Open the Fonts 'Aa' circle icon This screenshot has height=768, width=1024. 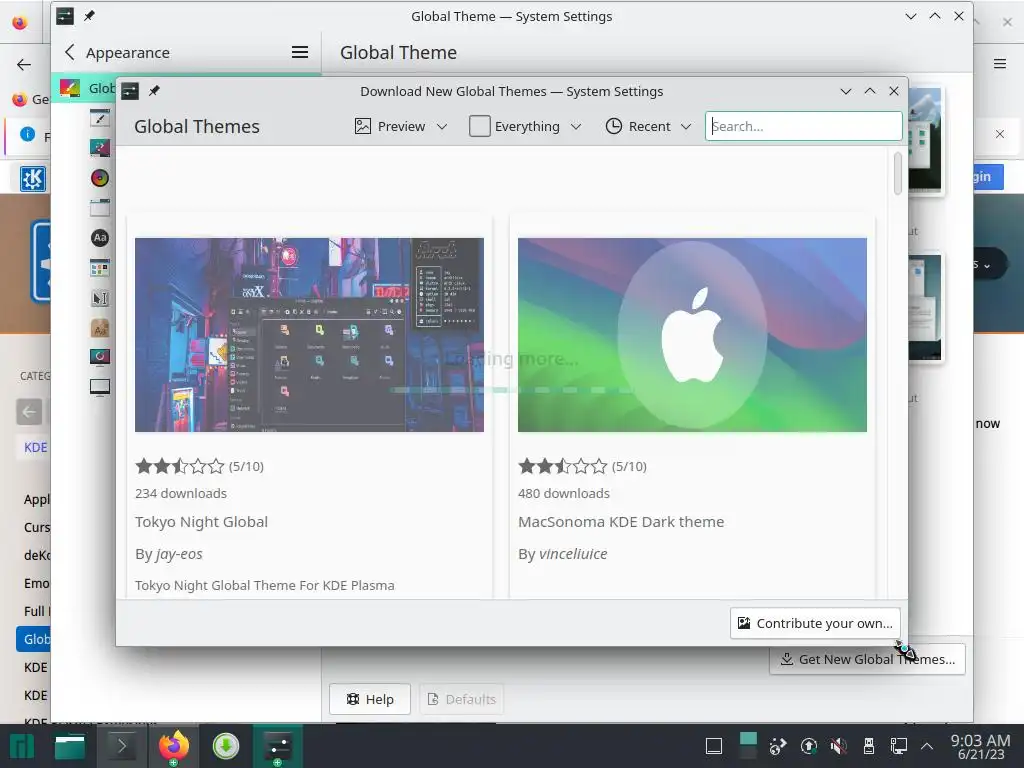point(100,238)
